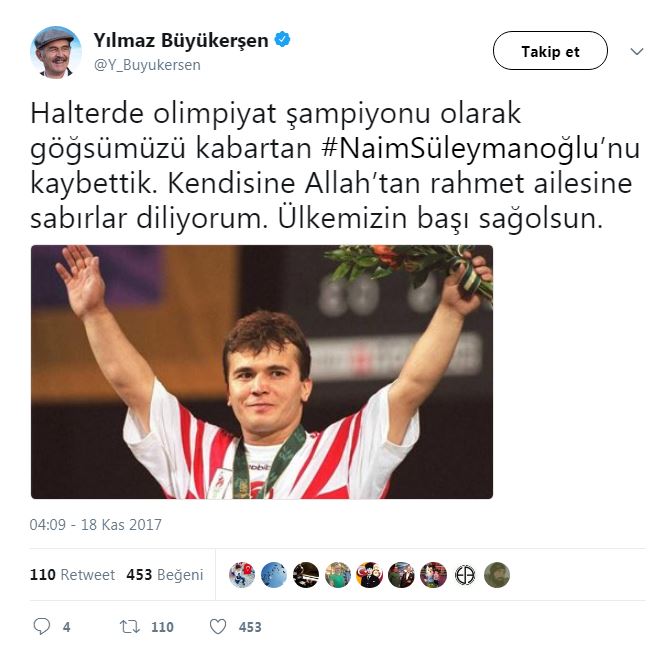Viewport: 662px width, 661px height.
Task: Click the green-shirt liker avatar
Action: 338,575
